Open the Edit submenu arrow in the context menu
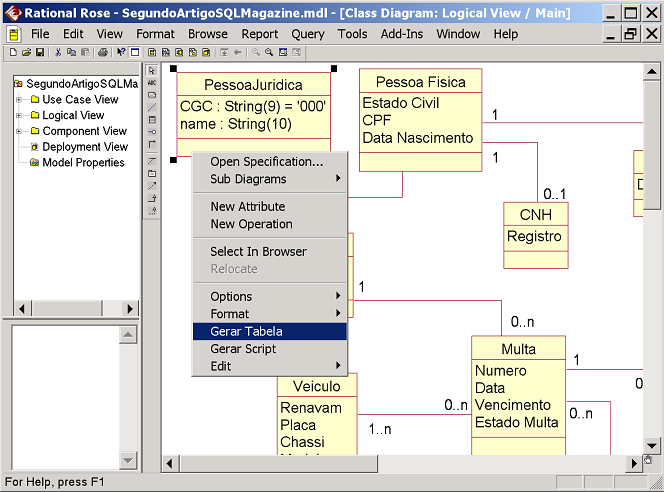 pyautogui.click(x=338, y=365)
